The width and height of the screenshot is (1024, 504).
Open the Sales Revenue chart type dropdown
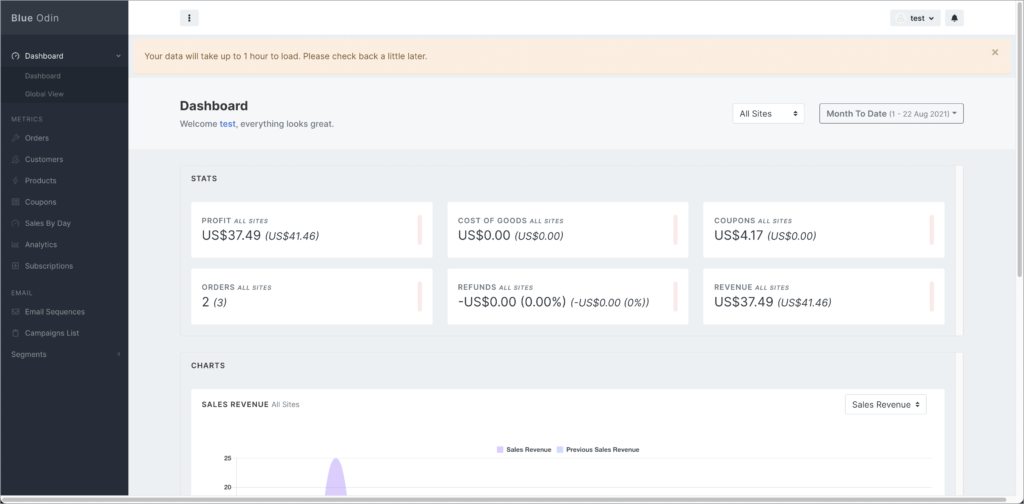coord(886,405)
